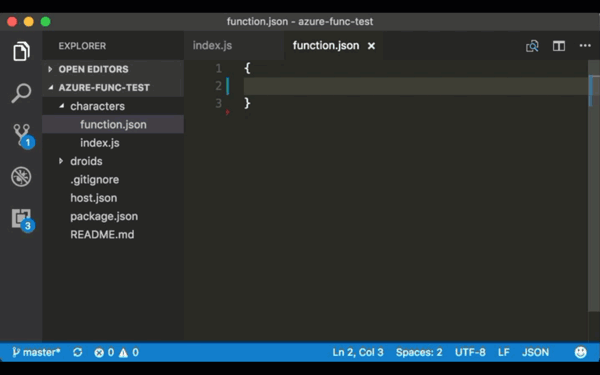Click the feedback smiley icon
This screenshot has height=375, width=600.
[580, 352]
